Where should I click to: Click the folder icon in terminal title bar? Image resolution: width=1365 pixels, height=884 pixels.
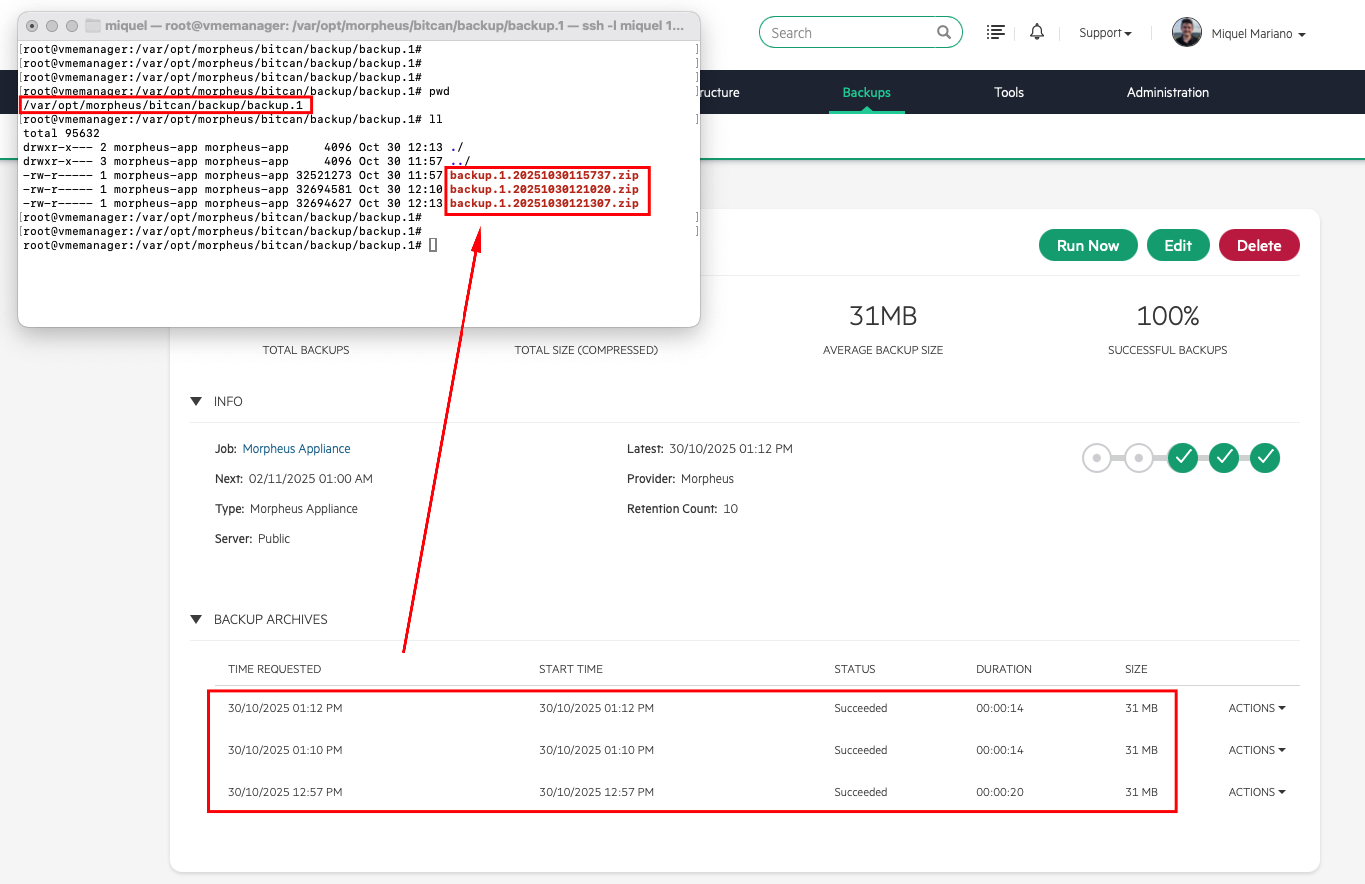(x=93, y=25)
